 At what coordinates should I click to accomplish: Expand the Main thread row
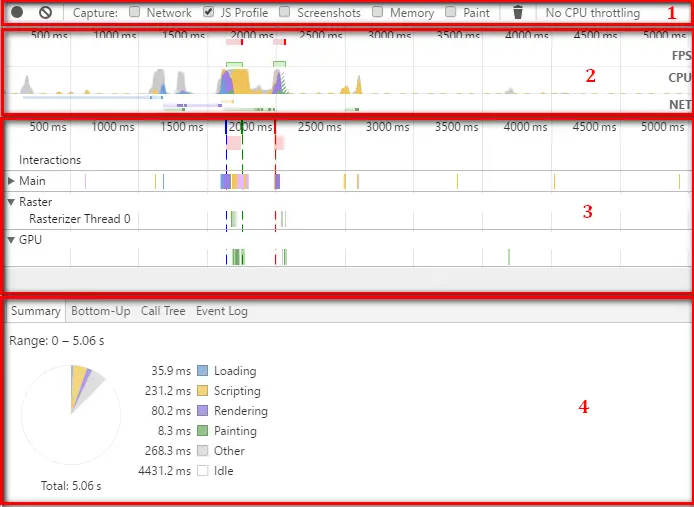pos(11,181)
